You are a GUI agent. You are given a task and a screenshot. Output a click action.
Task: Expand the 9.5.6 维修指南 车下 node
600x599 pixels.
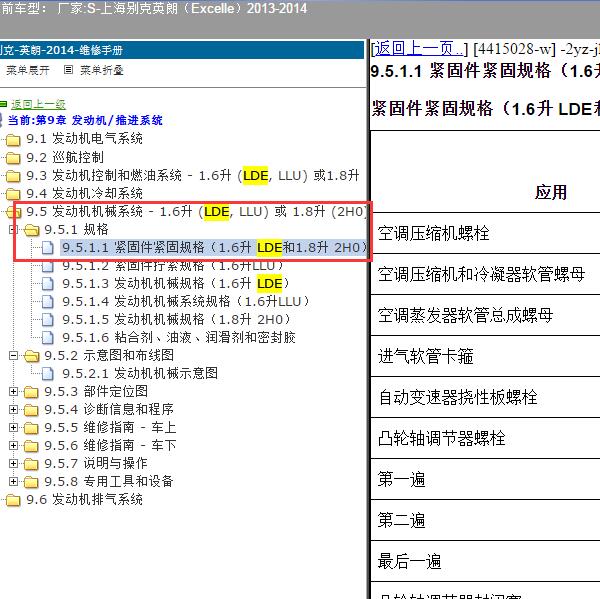point(13,446)
